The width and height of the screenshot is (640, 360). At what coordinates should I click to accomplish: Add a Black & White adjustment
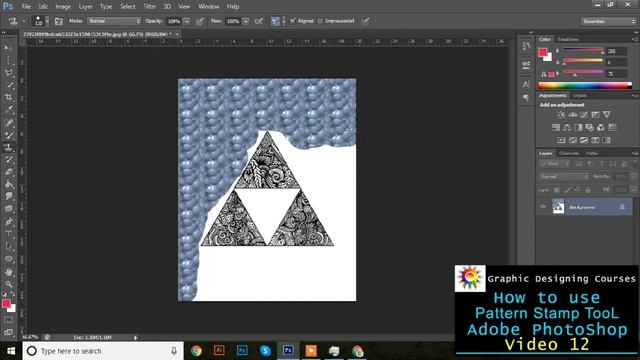tap(578, 127)
